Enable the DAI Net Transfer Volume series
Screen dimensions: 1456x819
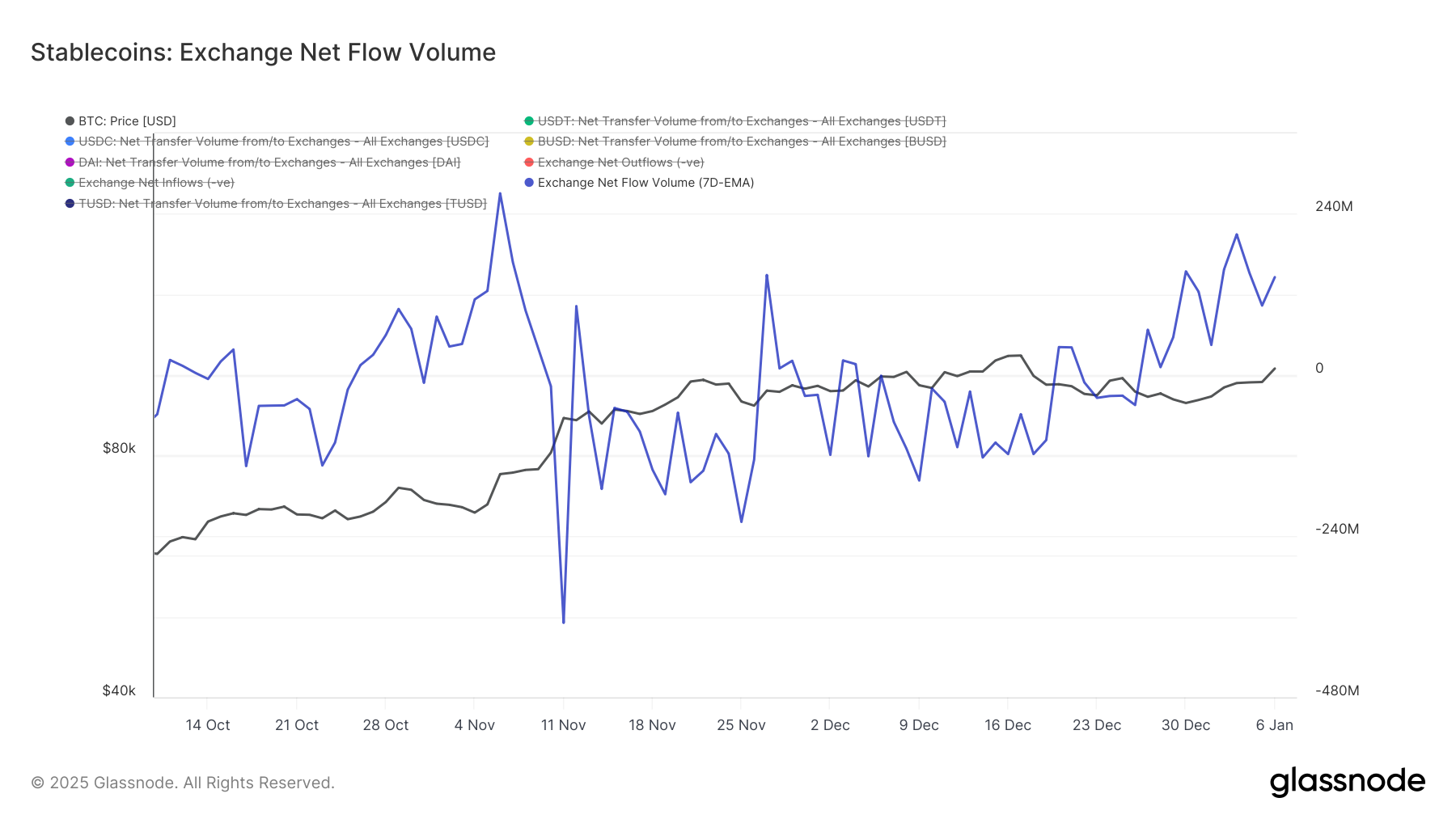[x=269, y=163]
